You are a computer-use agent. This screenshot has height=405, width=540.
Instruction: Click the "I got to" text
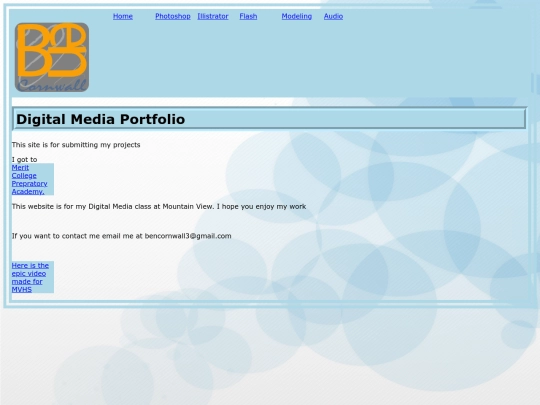(x=24, y=159)
